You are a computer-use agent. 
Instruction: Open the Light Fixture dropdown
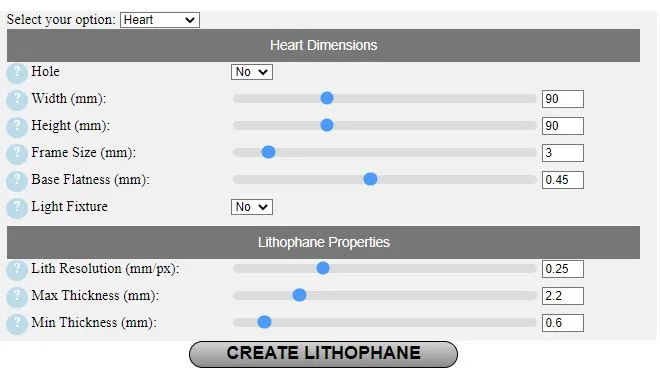click(252, 207)
